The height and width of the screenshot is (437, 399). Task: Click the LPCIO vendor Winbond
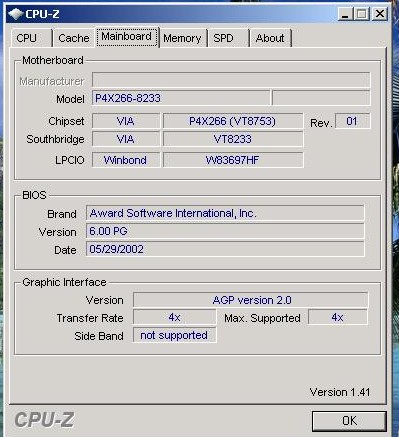tap(126, 160)
